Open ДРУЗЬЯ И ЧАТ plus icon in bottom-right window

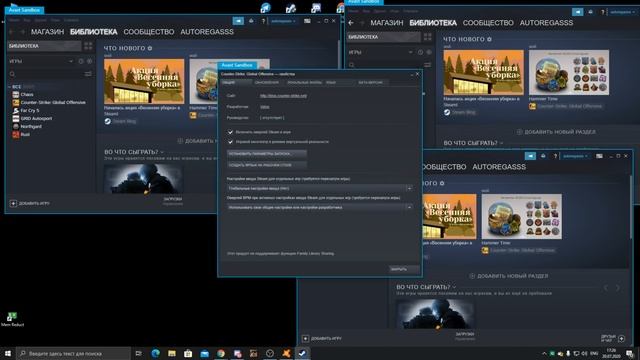pos(621,338)
